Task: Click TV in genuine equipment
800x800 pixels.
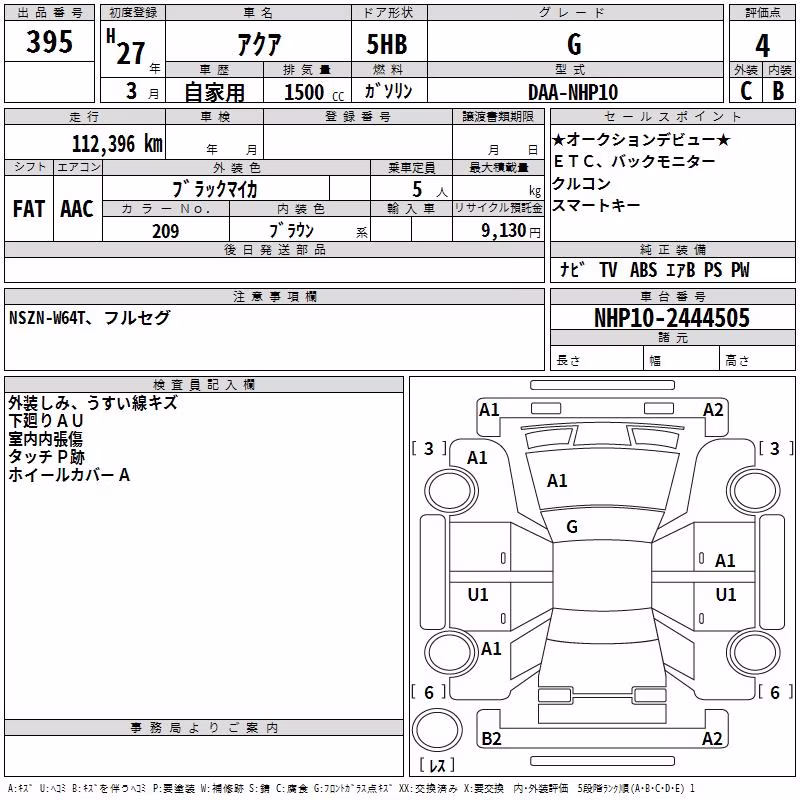Action: click(x=608, y=269)
